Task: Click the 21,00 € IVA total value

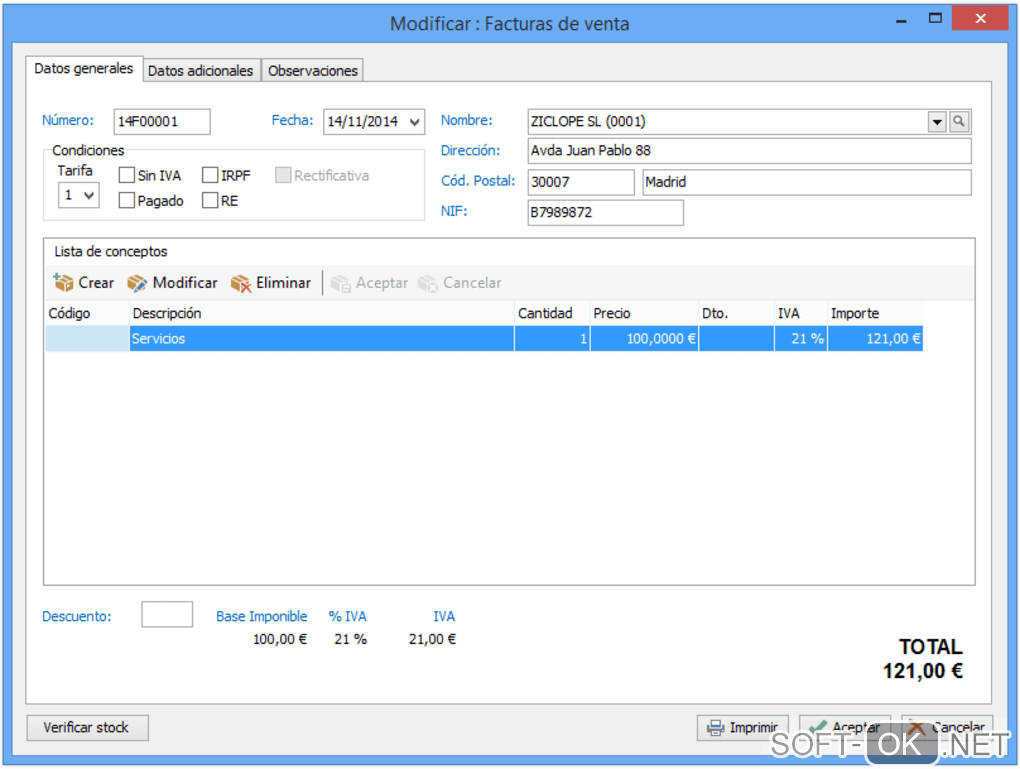Action: [x=432, y=640]
